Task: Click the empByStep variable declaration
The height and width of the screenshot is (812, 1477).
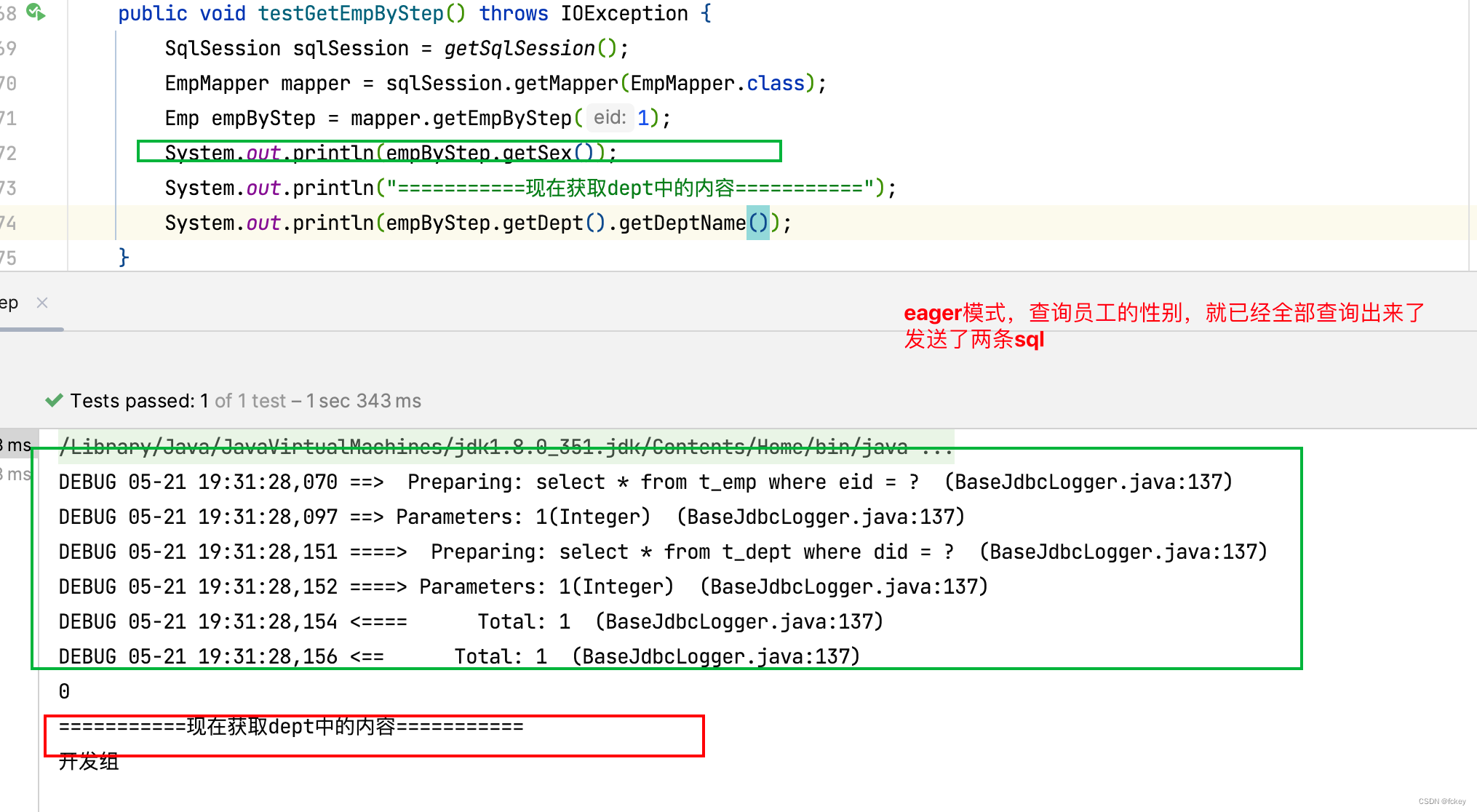Action: pos(263,118)
